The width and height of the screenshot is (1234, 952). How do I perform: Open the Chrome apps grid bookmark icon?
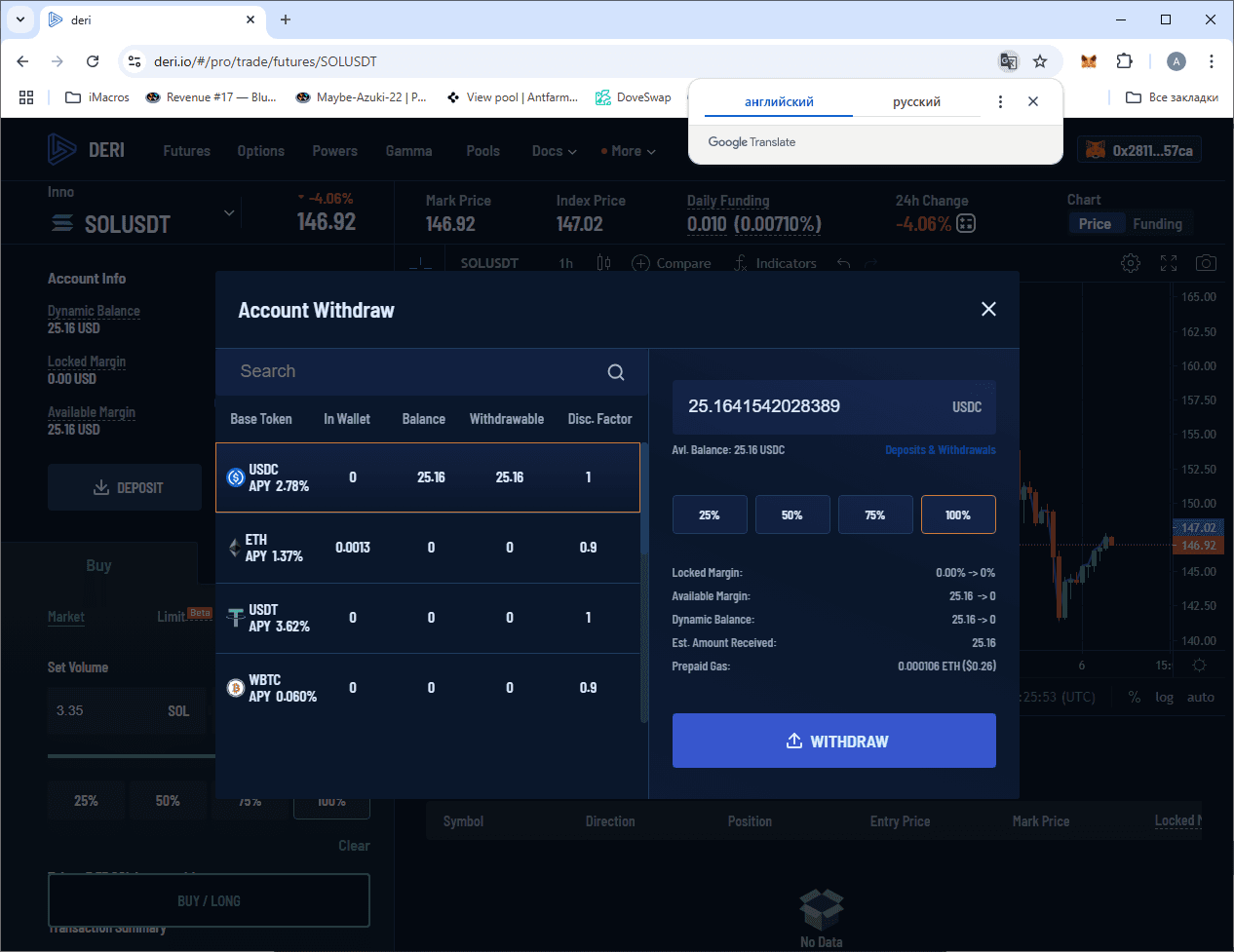coord(26,97)
